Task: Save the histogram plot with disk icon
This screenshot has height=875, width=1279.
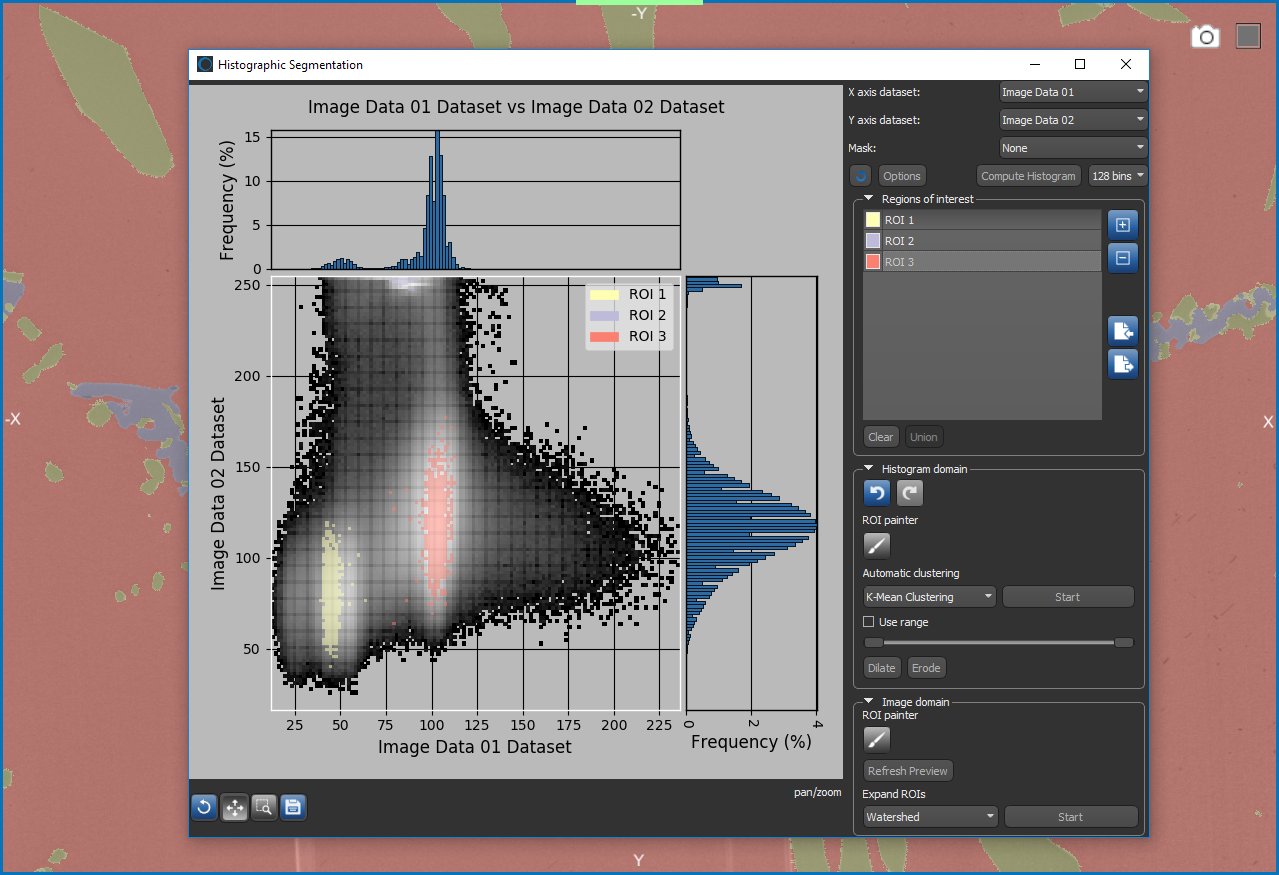Action: 293,807
